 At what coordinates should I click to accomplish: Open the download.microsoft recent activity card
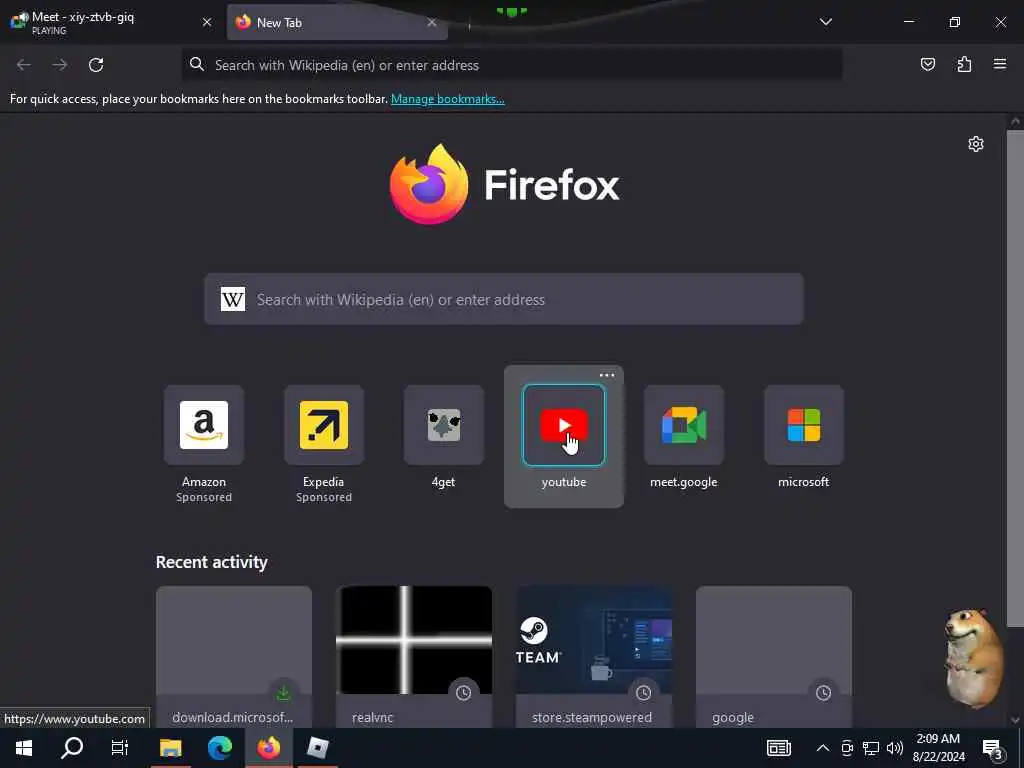234,656
